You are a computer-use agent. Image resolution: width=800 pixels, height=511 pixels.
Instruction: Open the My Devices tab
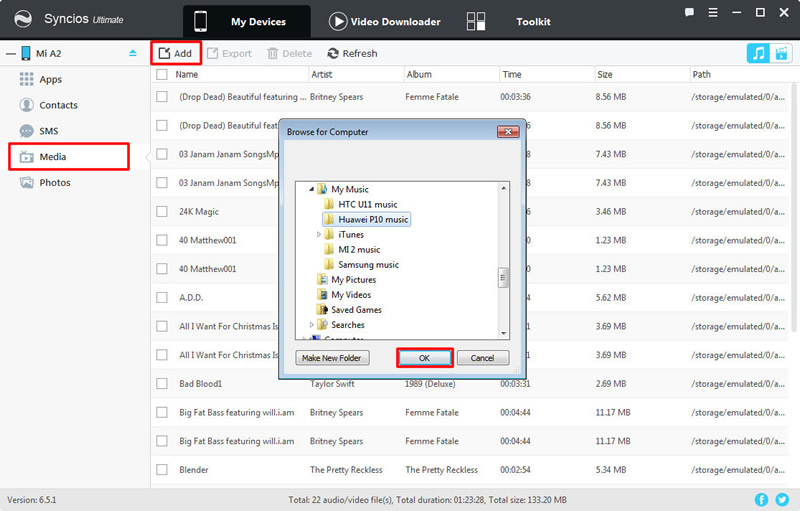(247, 21)
